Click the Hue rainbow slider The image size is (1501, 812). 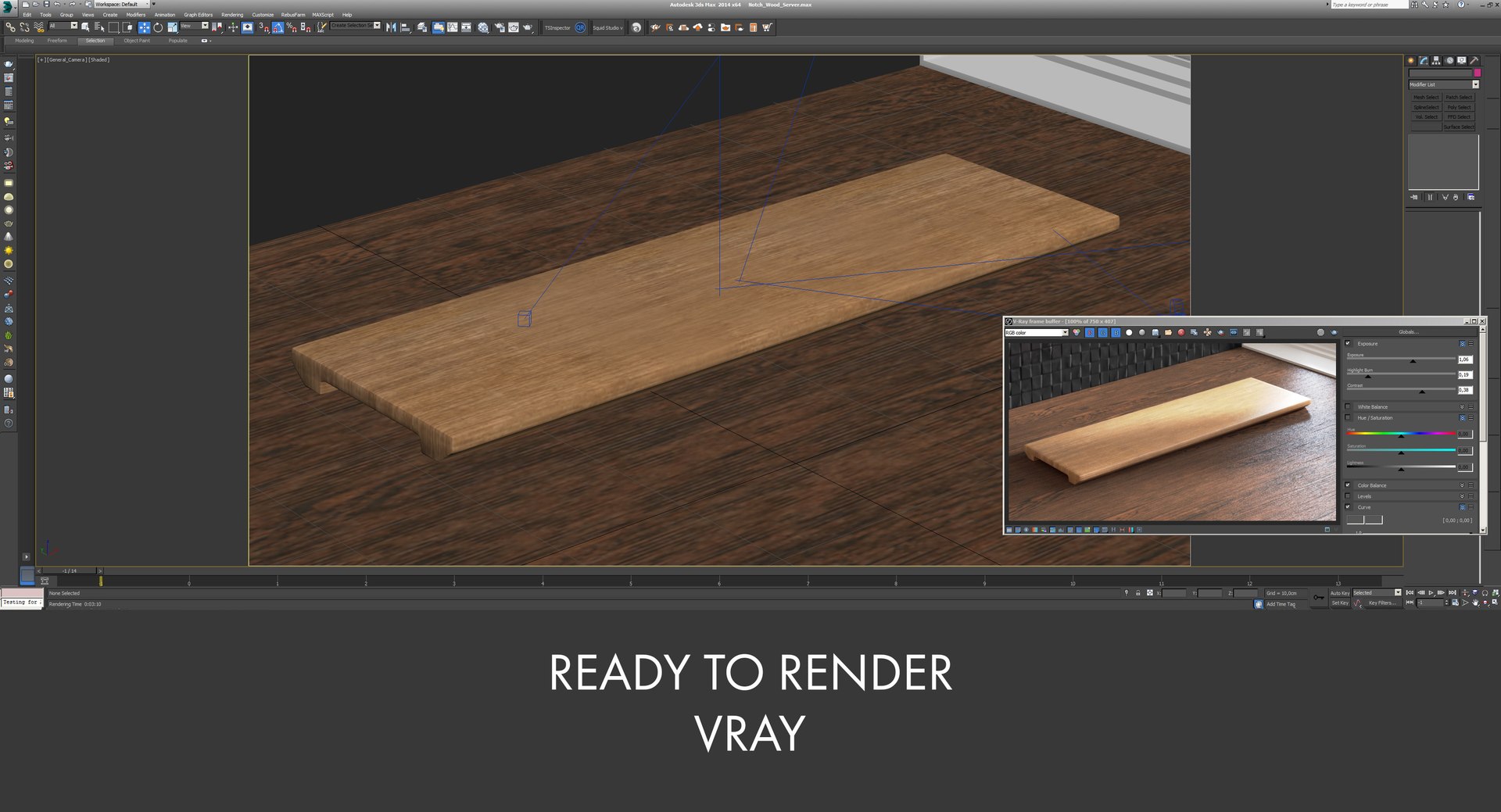click(x=1400, y=434)
